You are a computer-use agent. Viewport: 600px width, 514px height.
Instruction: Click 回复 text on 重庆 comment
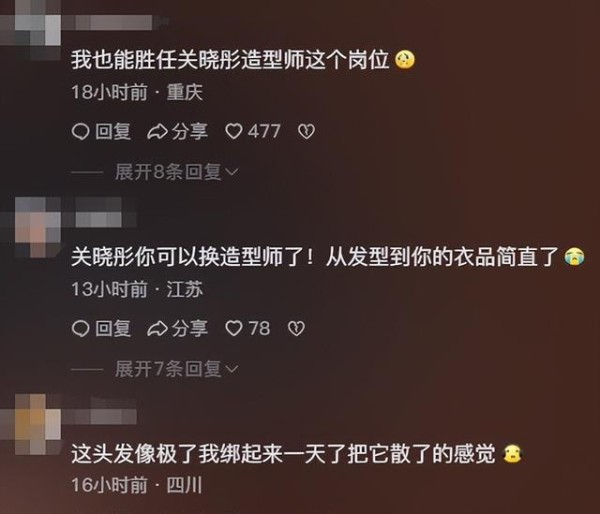pos(113,132)
